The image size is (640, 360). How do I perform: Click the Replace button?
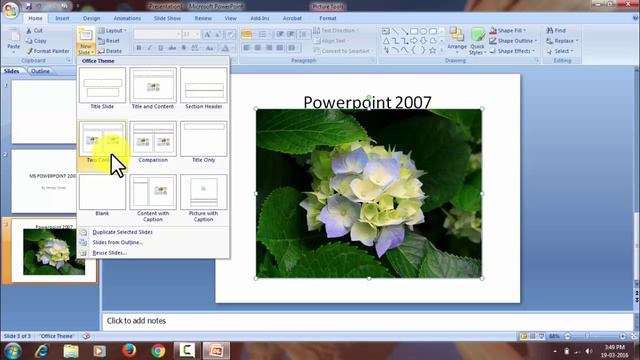pyautogui.click(x=562, y=41)
